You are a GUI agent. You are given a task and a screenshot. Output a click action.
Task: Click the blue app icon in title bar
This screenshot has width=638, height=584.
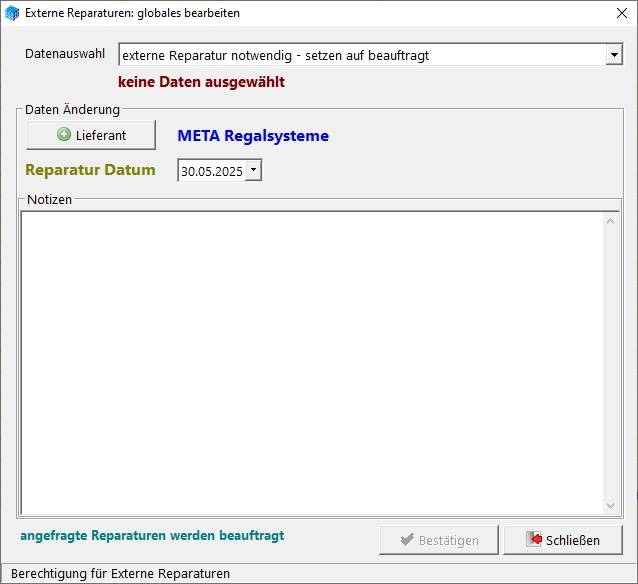tap(12, 13)
